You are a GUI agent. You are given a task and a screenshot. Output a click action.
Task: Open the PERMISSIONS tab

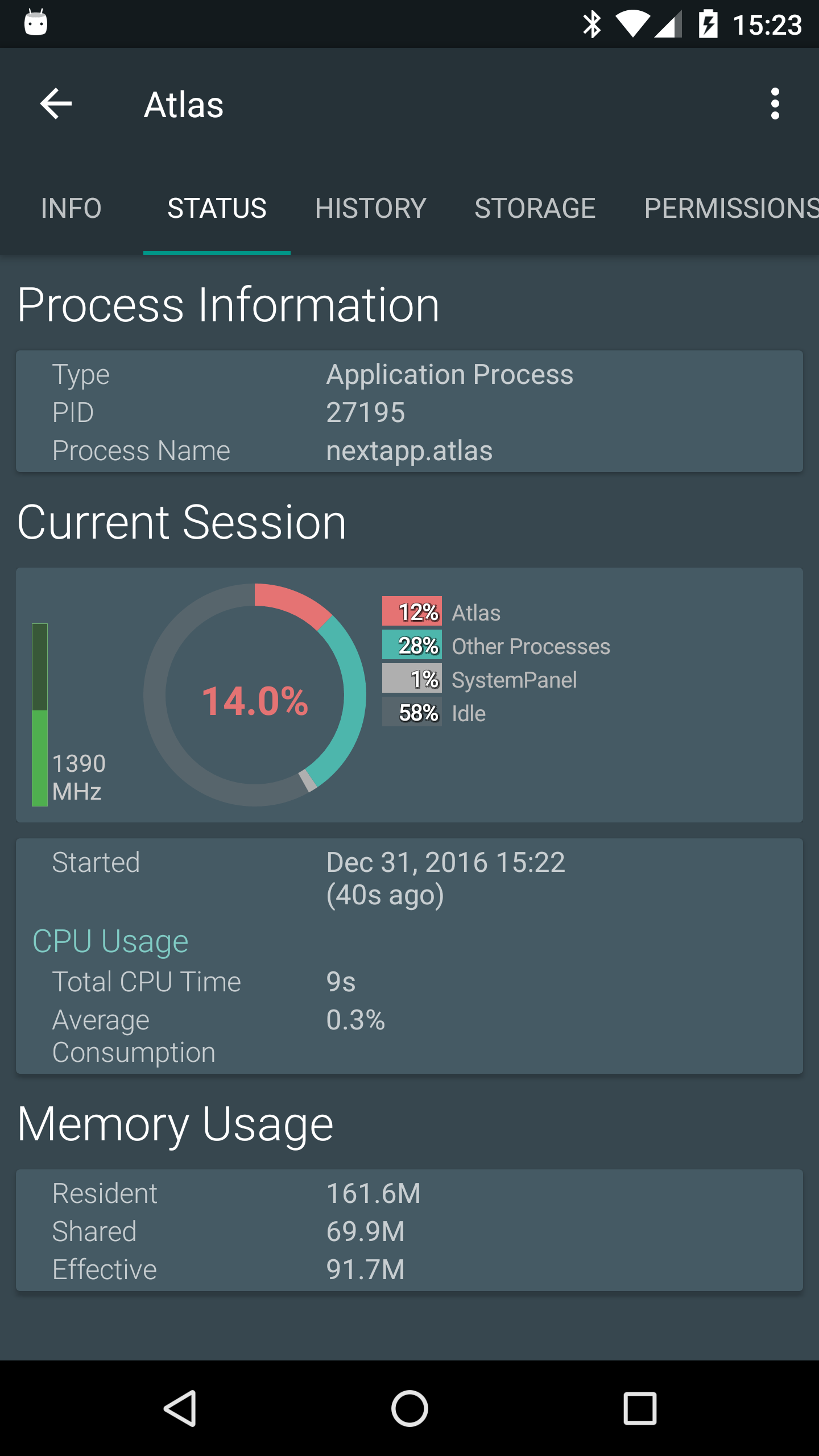click(x=731, y=208)
